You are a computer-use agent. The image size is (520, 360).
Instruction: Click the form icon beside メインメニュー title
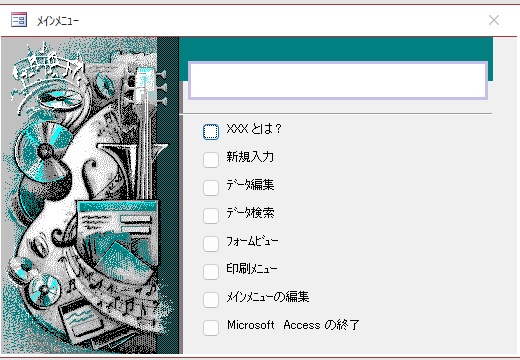click(x=19, y=20)
